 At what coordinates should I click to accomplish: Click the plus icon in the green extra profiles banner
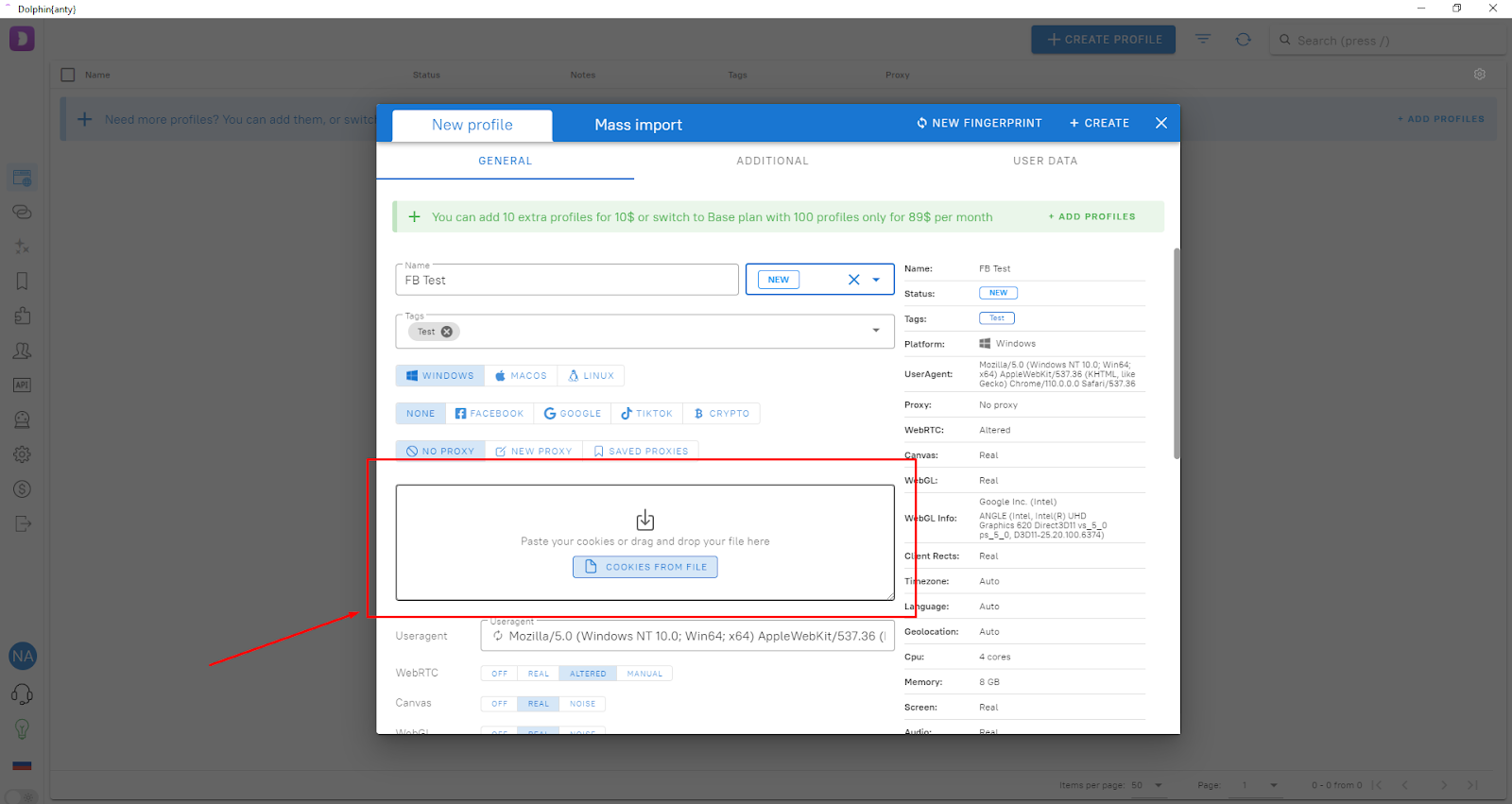pos(414,216)
